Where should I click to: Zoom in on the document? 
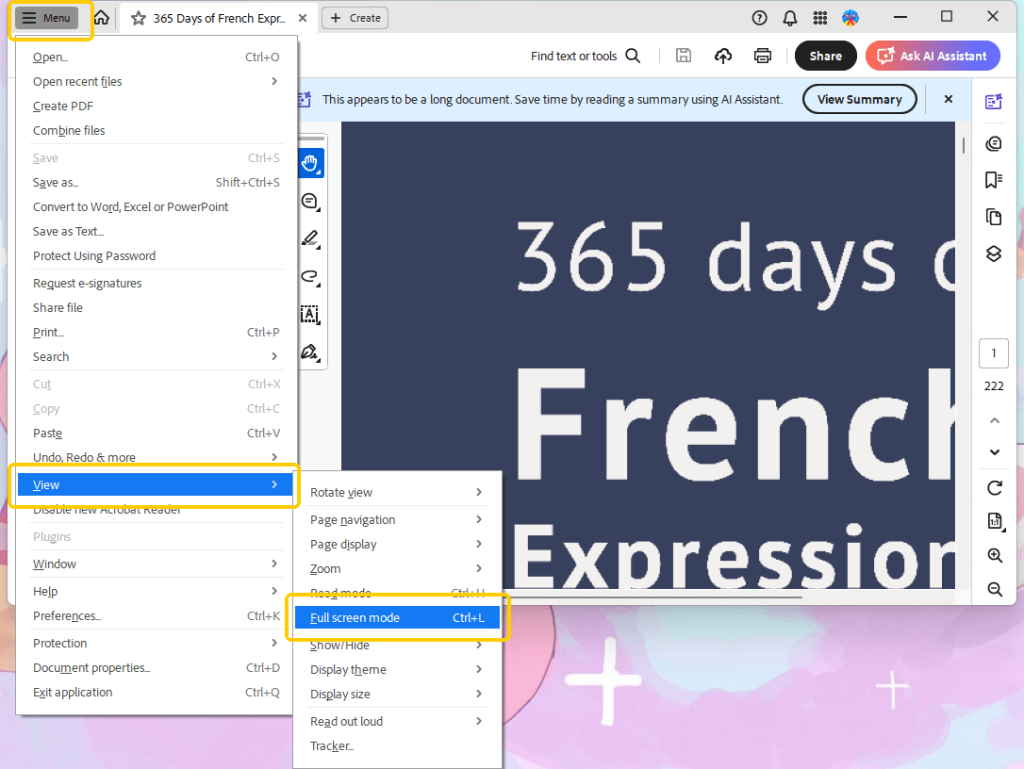pyautogui.click(x=994, y=556)
